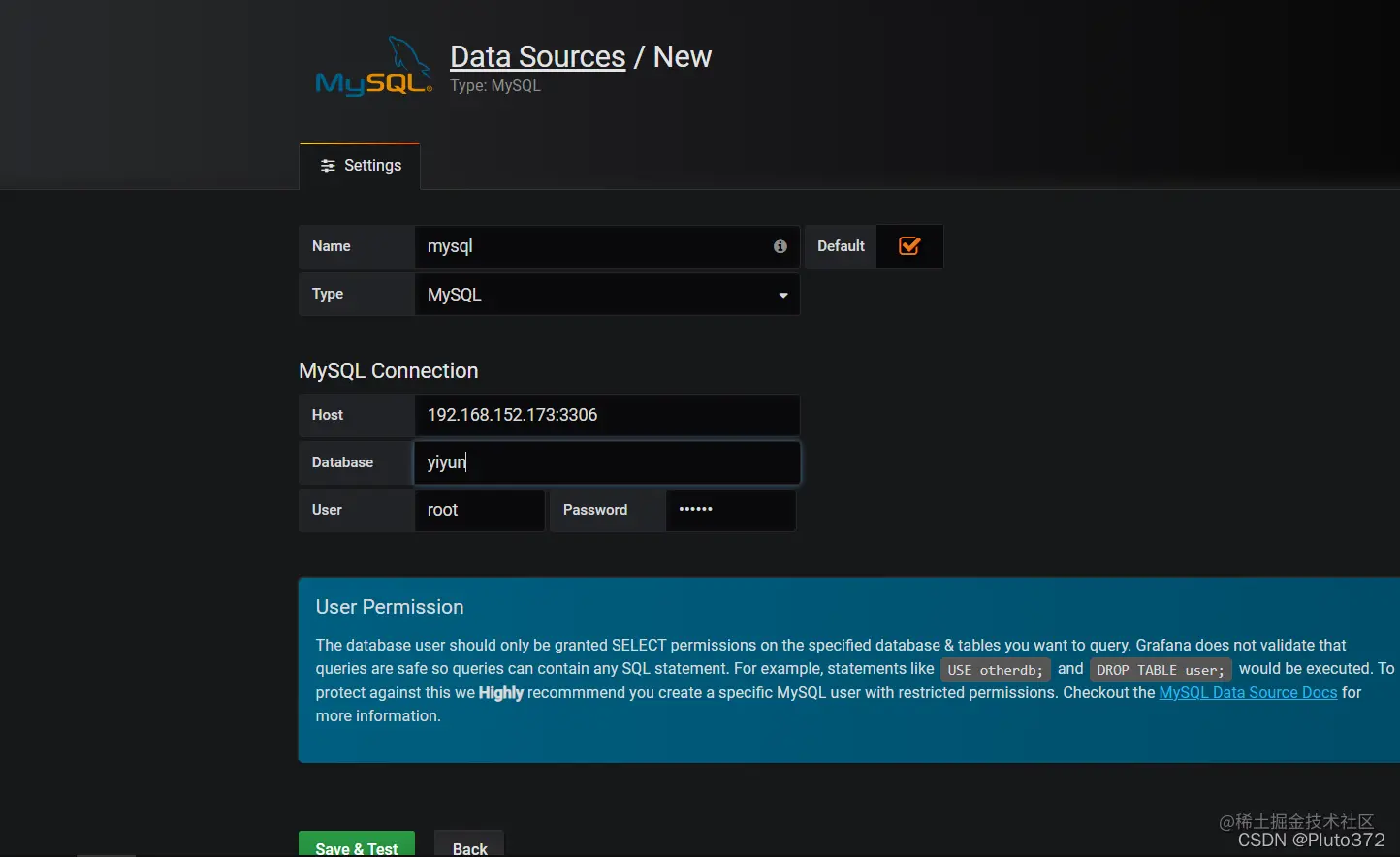Focus the Name input containing mysql

607,246
